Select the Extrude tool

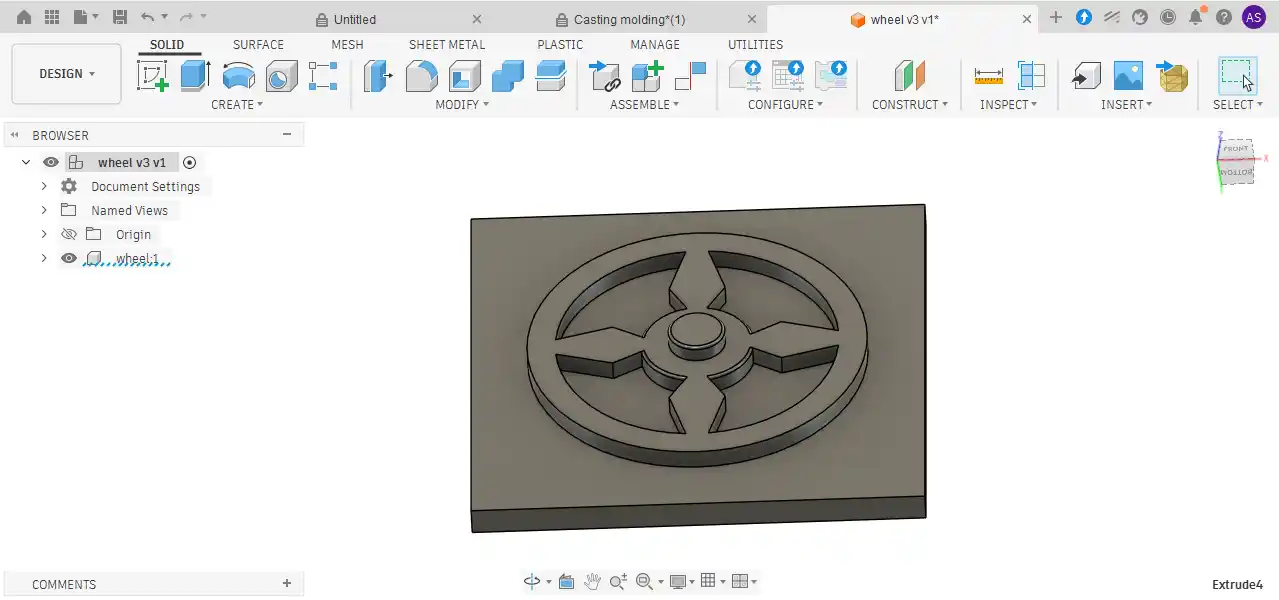pyautogui.click(x=195, y=76)
